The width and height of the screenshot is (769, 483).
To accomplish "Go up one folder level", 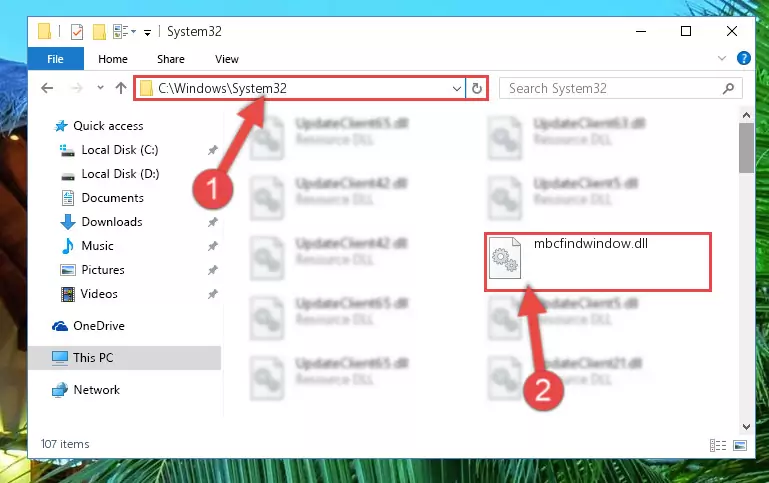I will coord(121,88).
